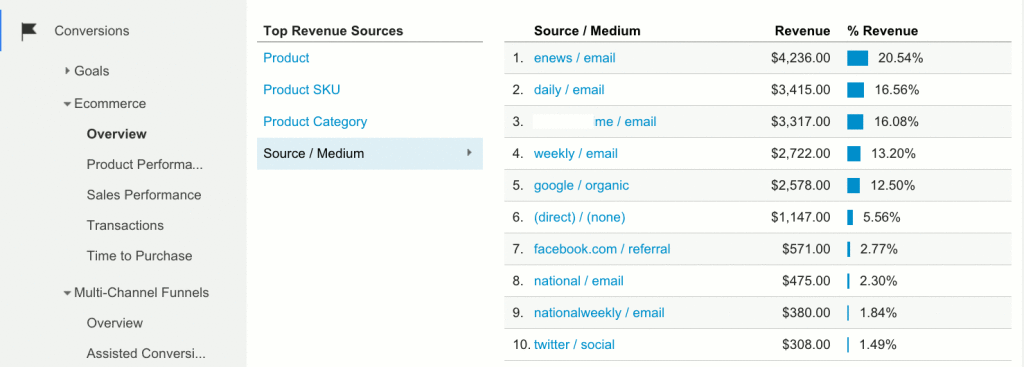This screenshot has height=367, width=1024.
Task: Select Product under Top Revenue Sources
Action: [x=287, y=57]
